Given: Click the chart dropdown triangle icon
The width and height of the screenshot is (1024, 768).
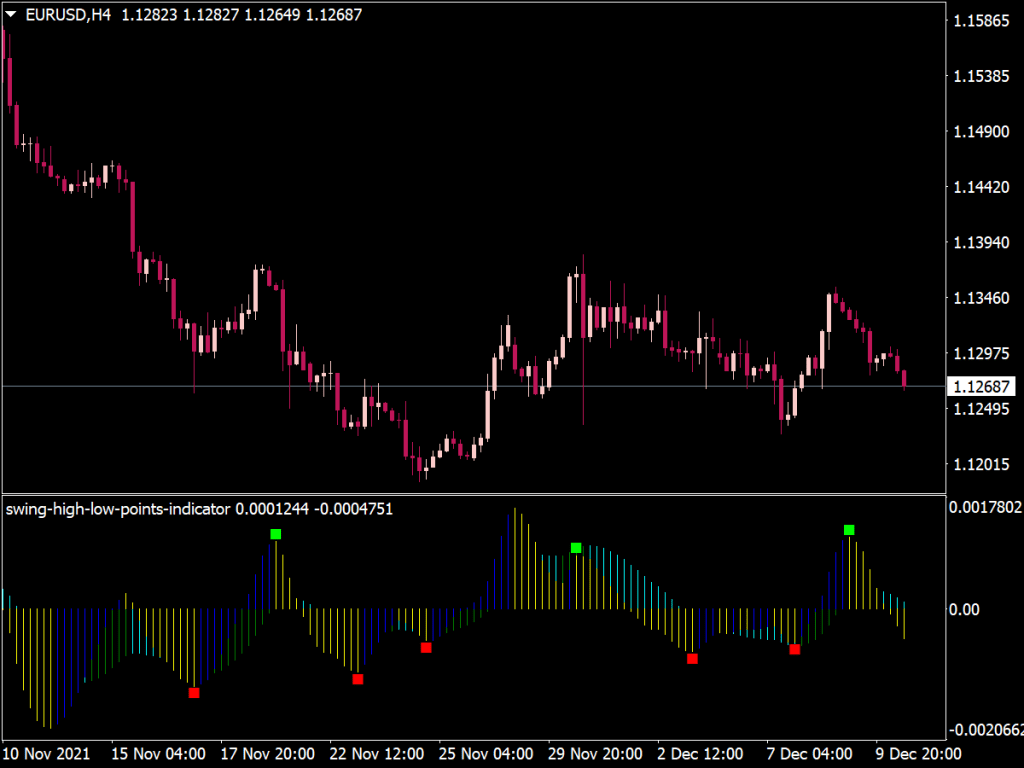Looking at the screenshot, I should pyautogui.click(x=10, y=15).
